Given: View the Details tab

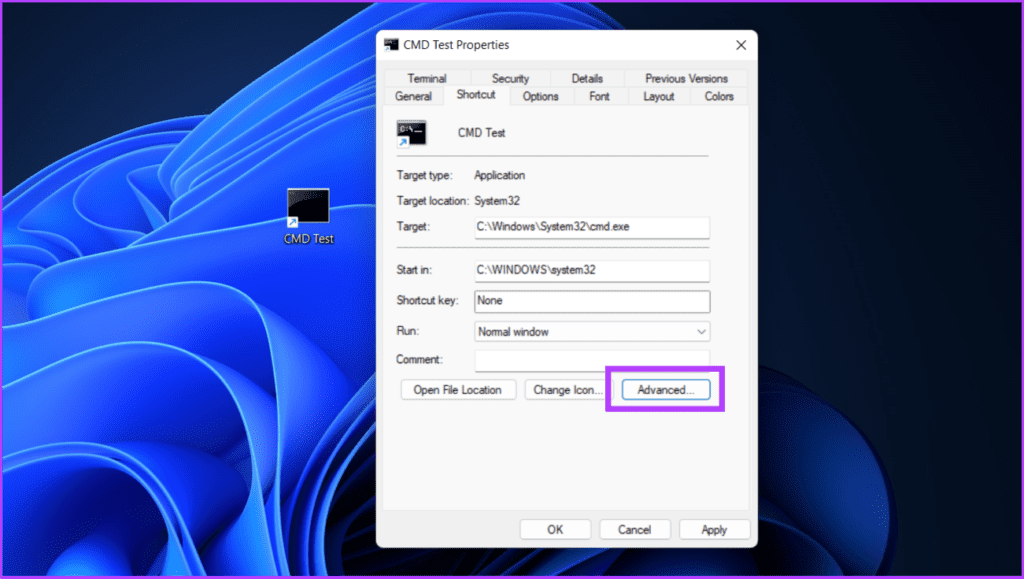Looking at the screenshot, I should pyautogui.click(x=587, y=78).
